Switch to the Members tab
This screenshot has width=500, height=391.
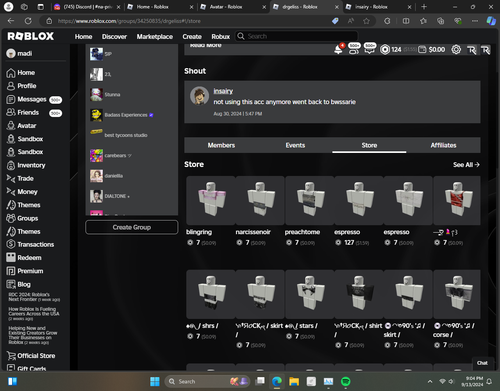point(221,145)
